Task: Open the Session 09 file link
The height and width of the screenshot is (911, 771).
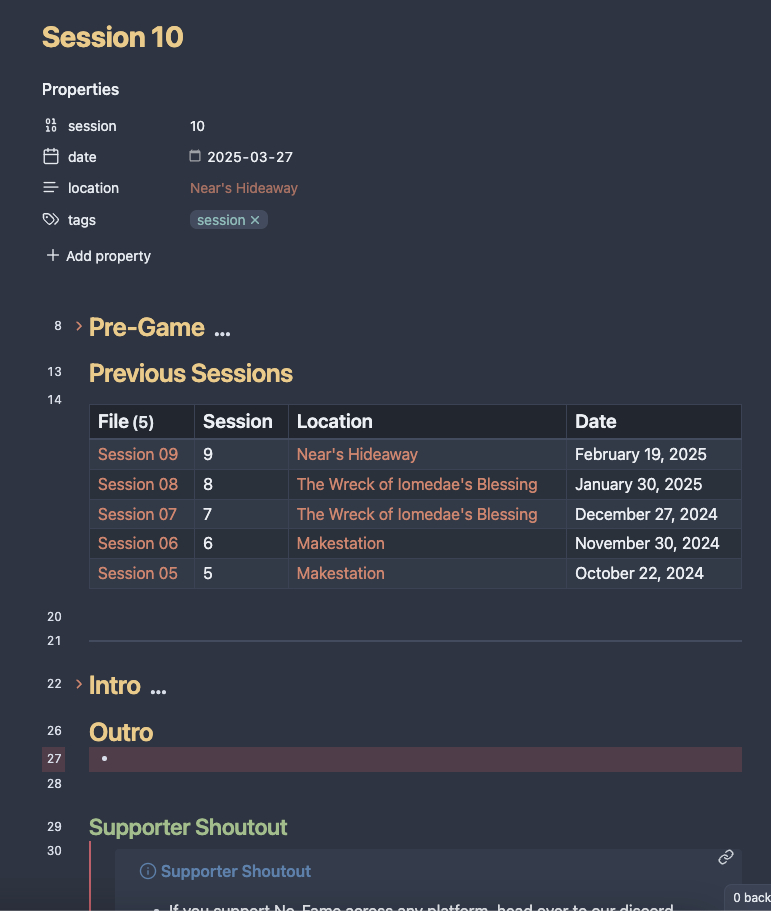Action: point(138,454)
